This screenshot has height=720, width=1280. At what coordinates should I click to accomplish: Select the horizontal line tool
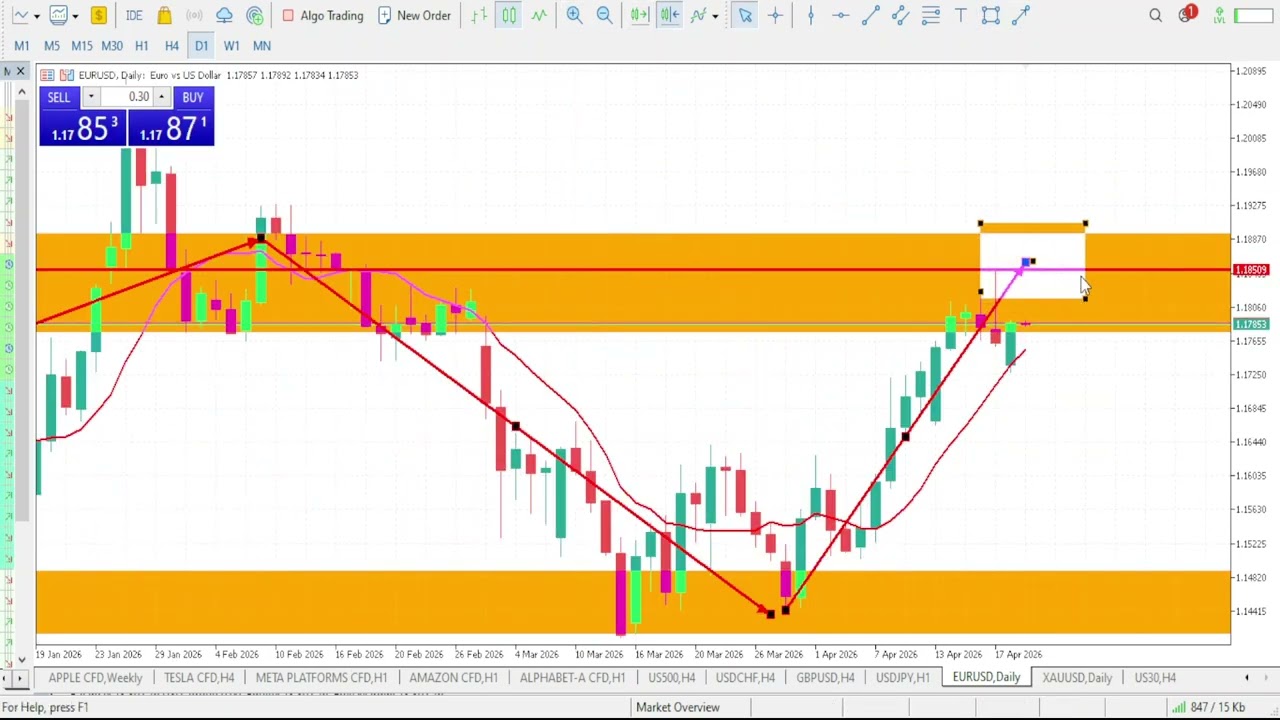pos(840,15)
